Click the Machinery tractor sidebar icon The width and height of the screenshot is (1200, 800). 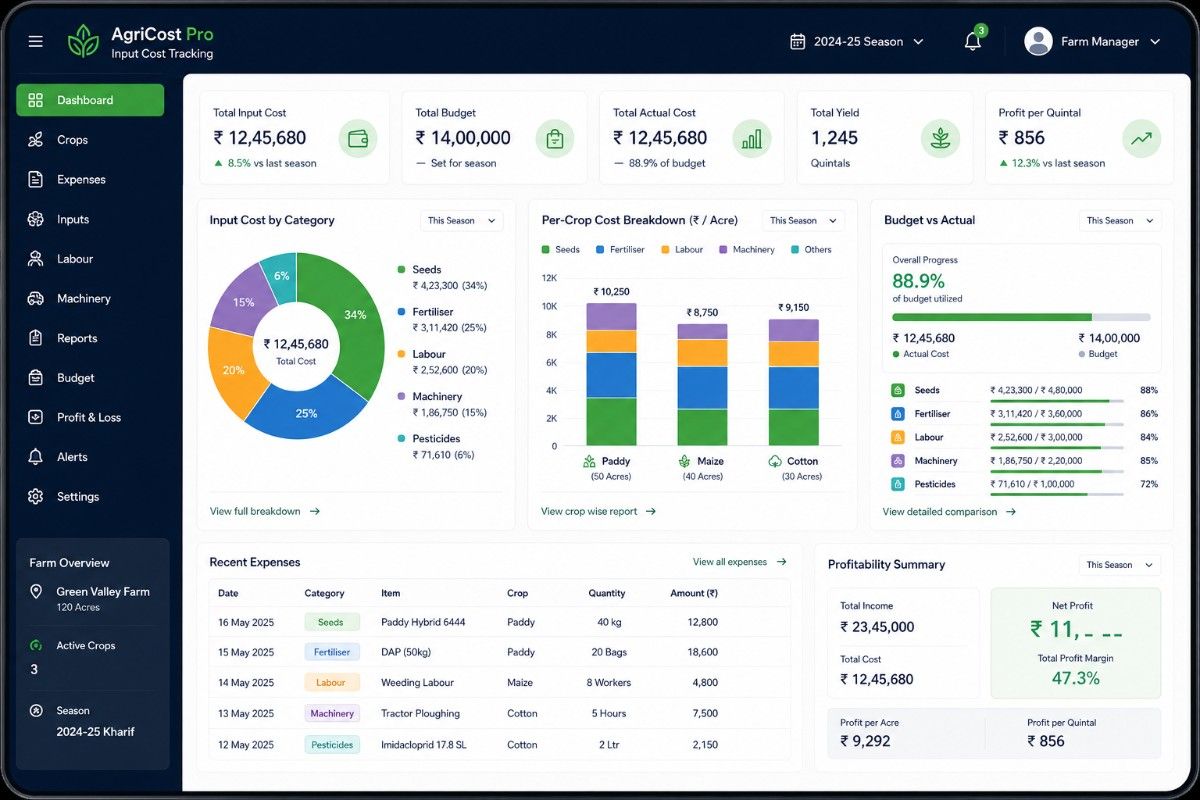click(36, 299)
